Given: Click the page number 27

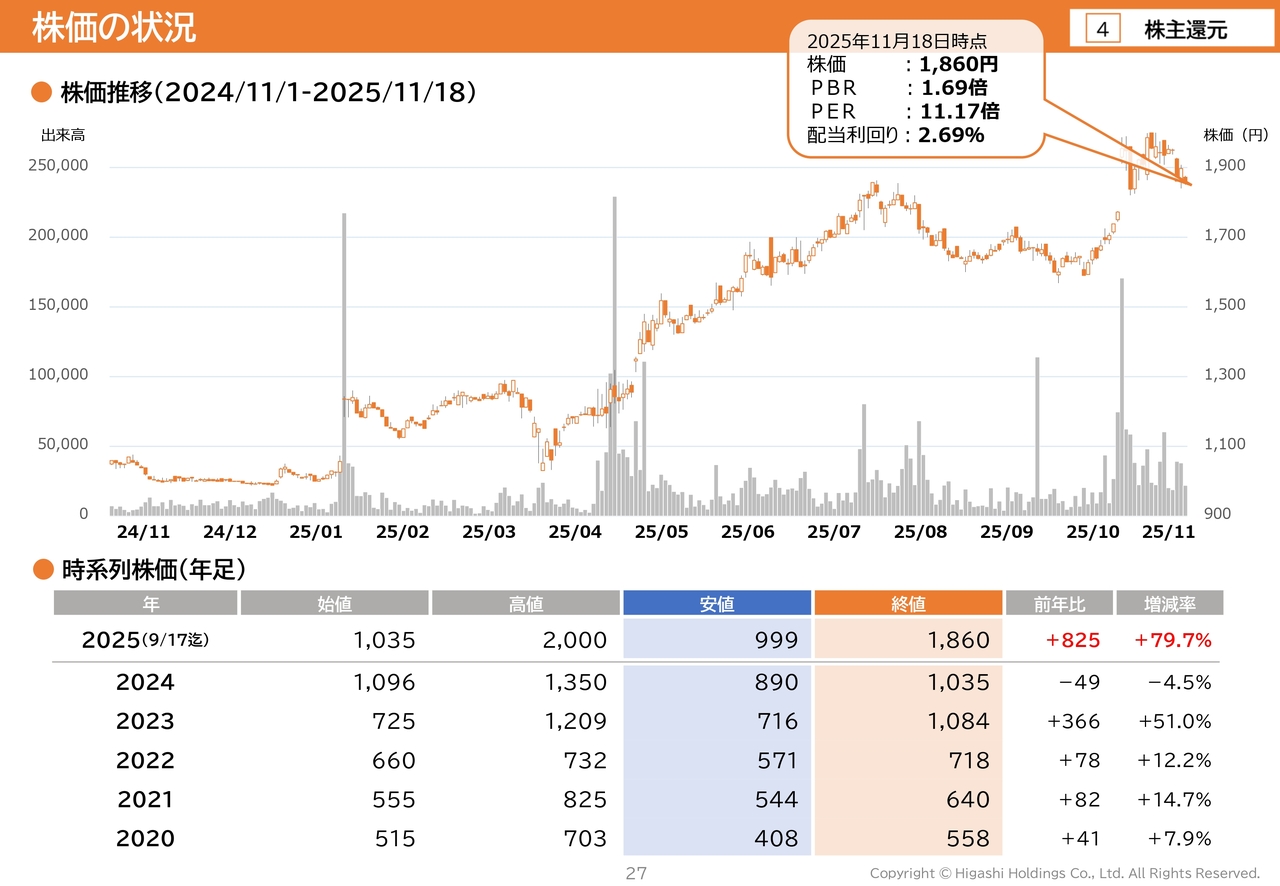Looking at the screenshot, I should (636, 873).
